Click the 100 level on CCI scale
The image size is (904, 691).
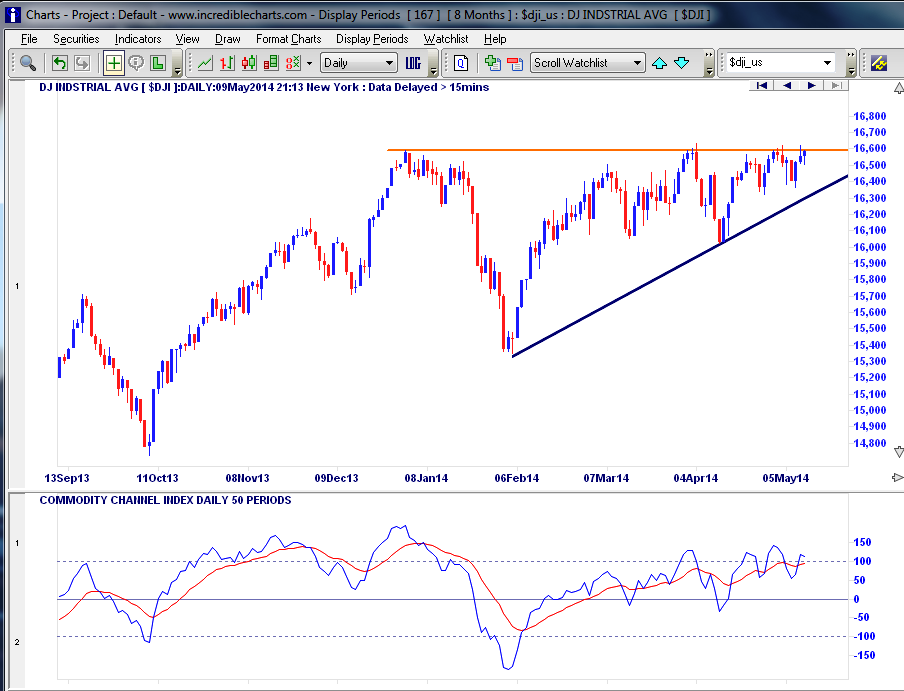point(862,561)
